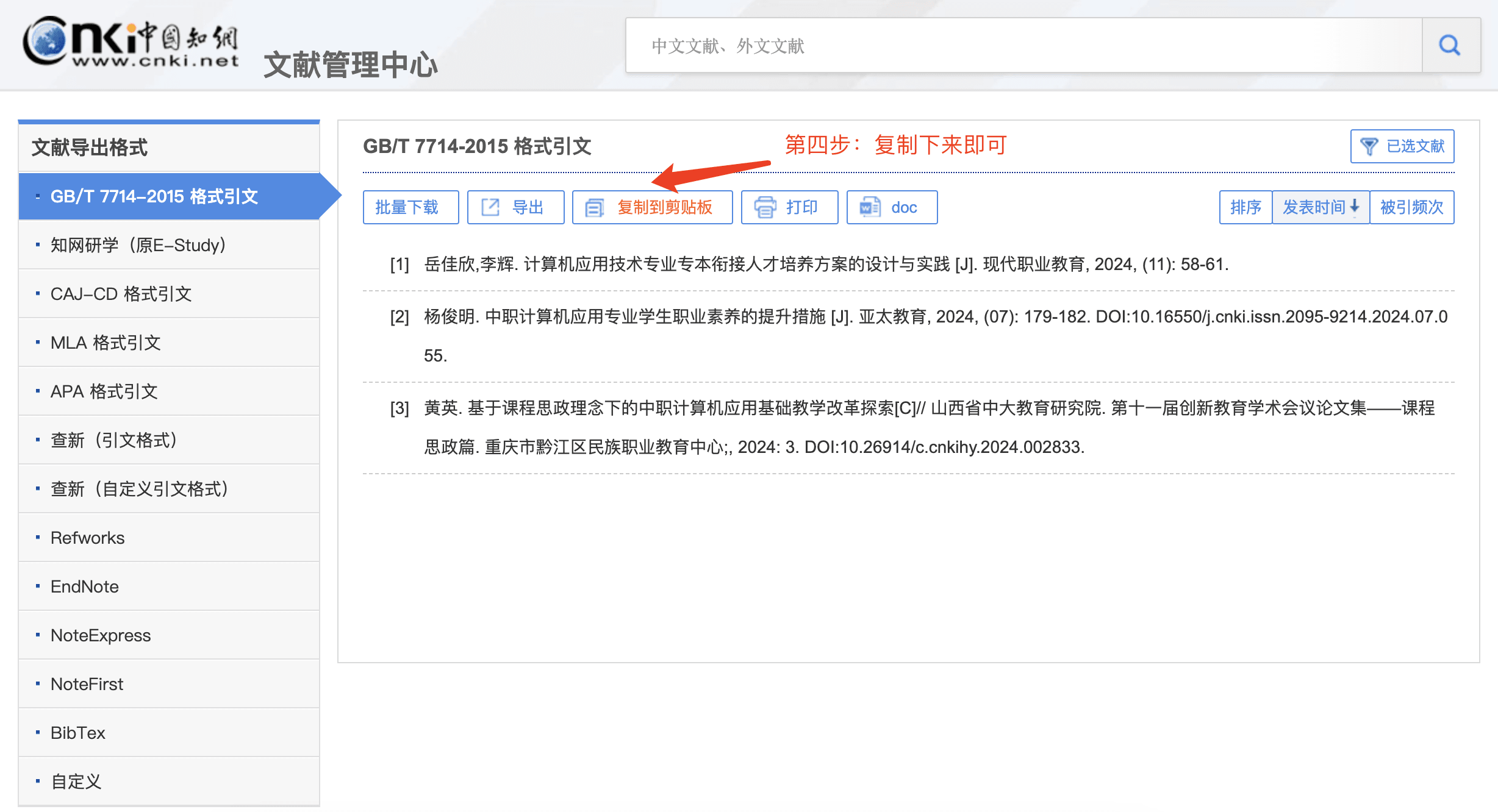Sort citations by 发表时间
This screenshot has width=1498, height=812.
1314,207
